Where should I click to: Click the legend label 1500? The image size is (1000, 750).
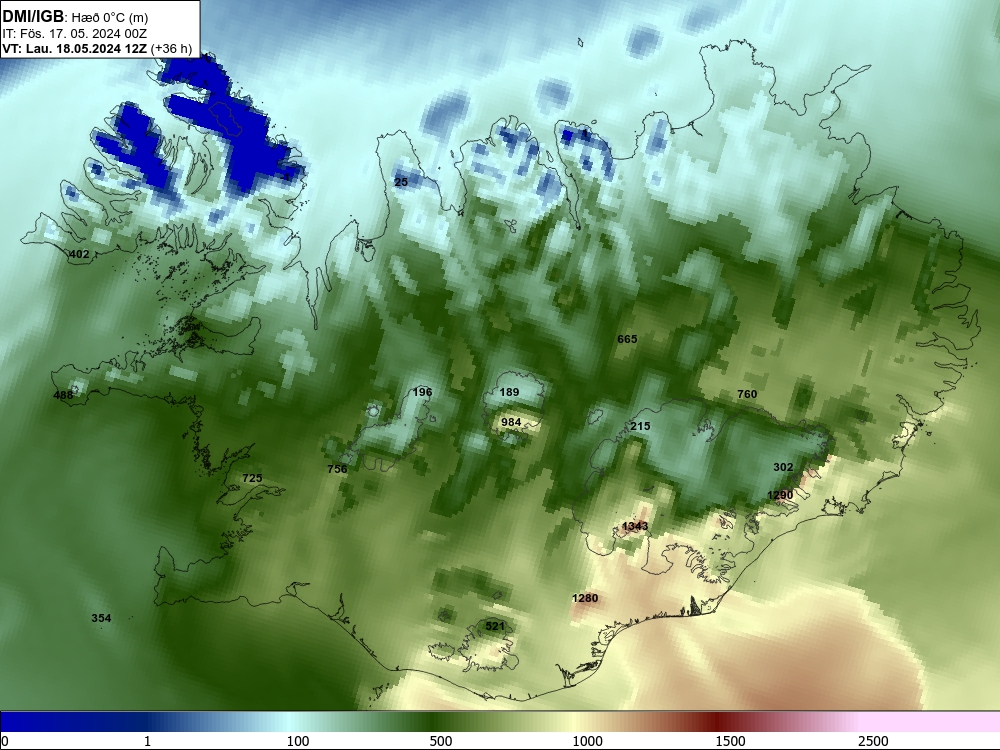point(730,741)
